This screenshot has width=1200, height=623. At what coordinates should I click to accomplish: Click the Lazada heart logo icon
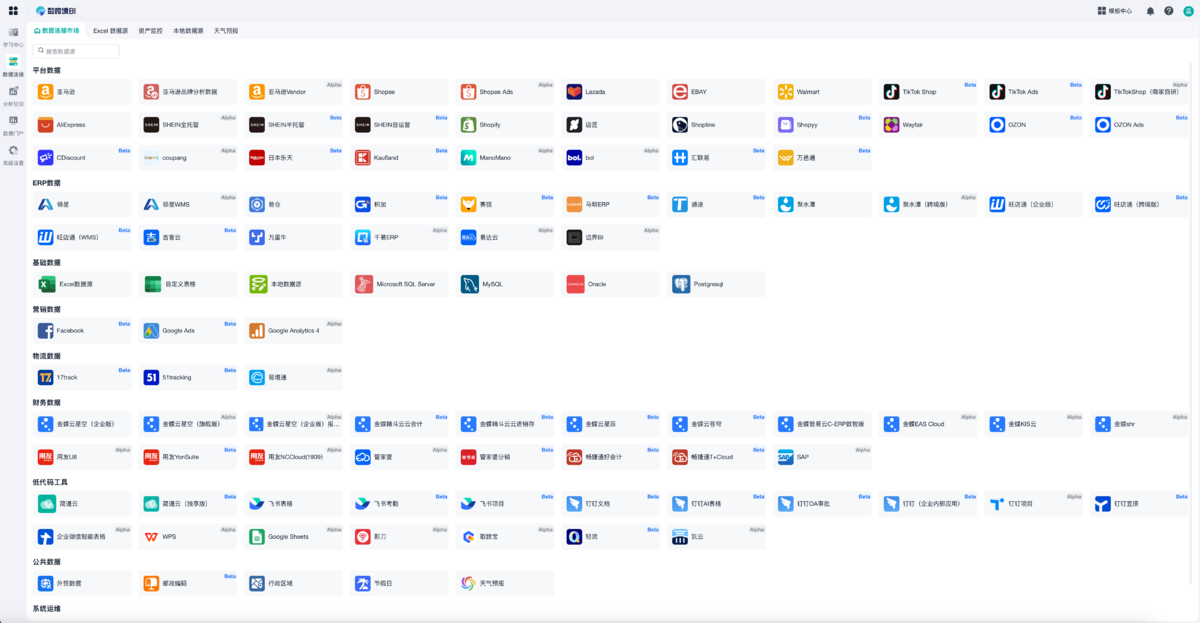point(574,92)
